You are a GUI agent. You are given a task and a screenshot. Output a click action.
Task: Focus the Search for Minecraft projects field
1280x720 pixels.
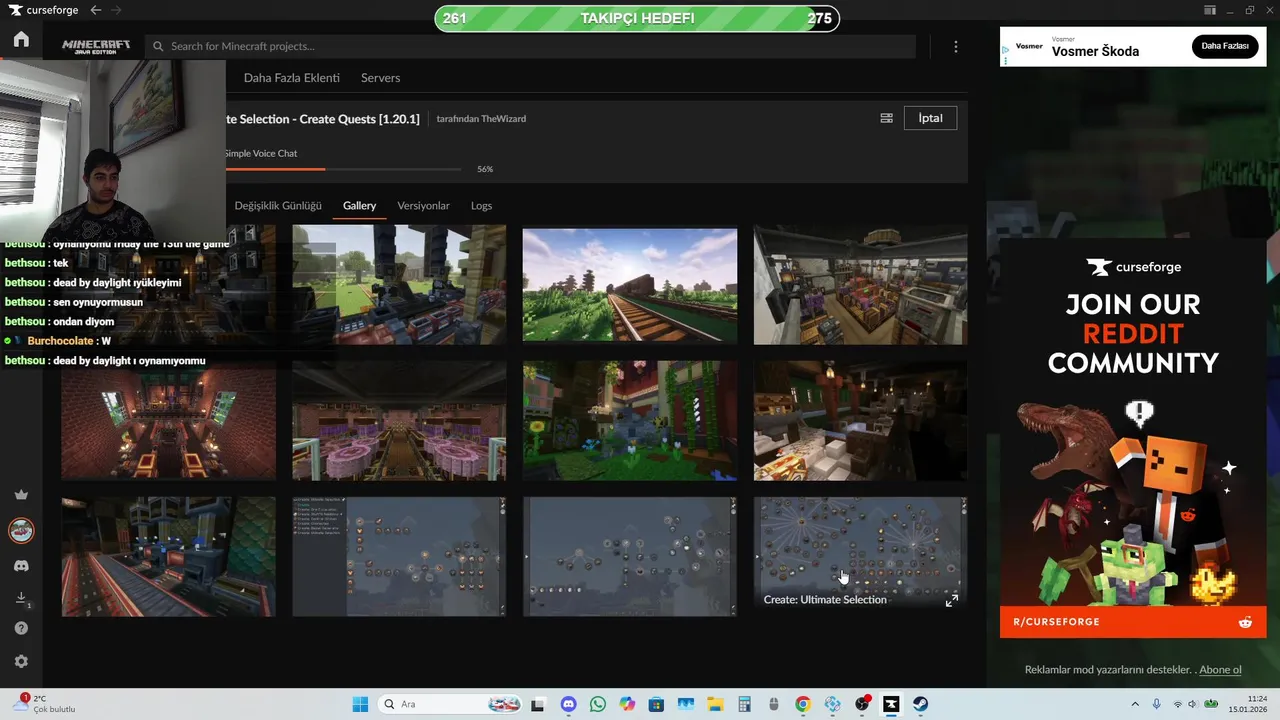coord(530,46)
